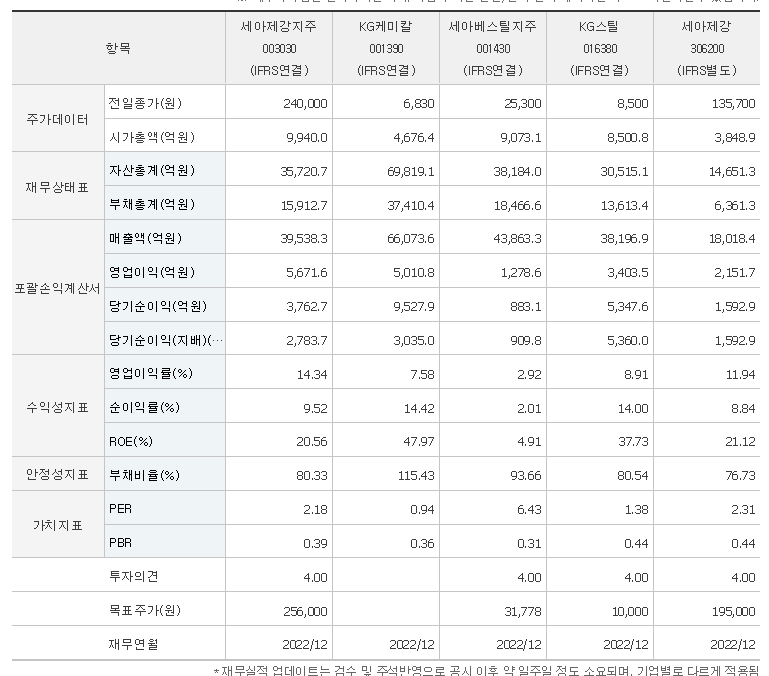
Task: Click the 부채총계(억원) row label
Action: click(x=152, y=204)
